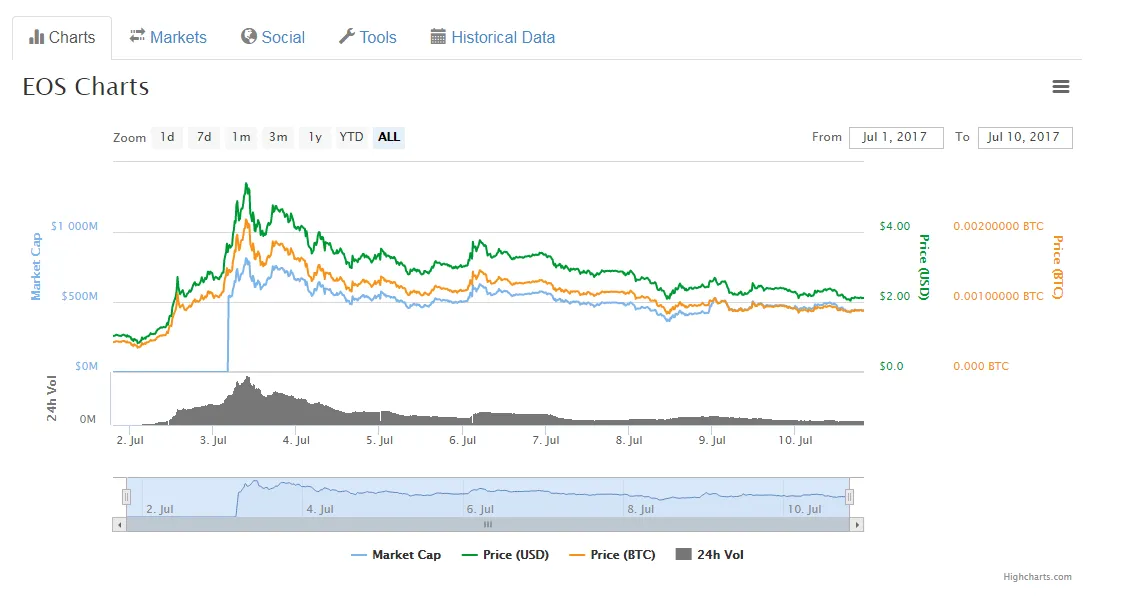The image size is (1124, 602).
Task: Grab the navigator right range handle
Action: point(849,497)
